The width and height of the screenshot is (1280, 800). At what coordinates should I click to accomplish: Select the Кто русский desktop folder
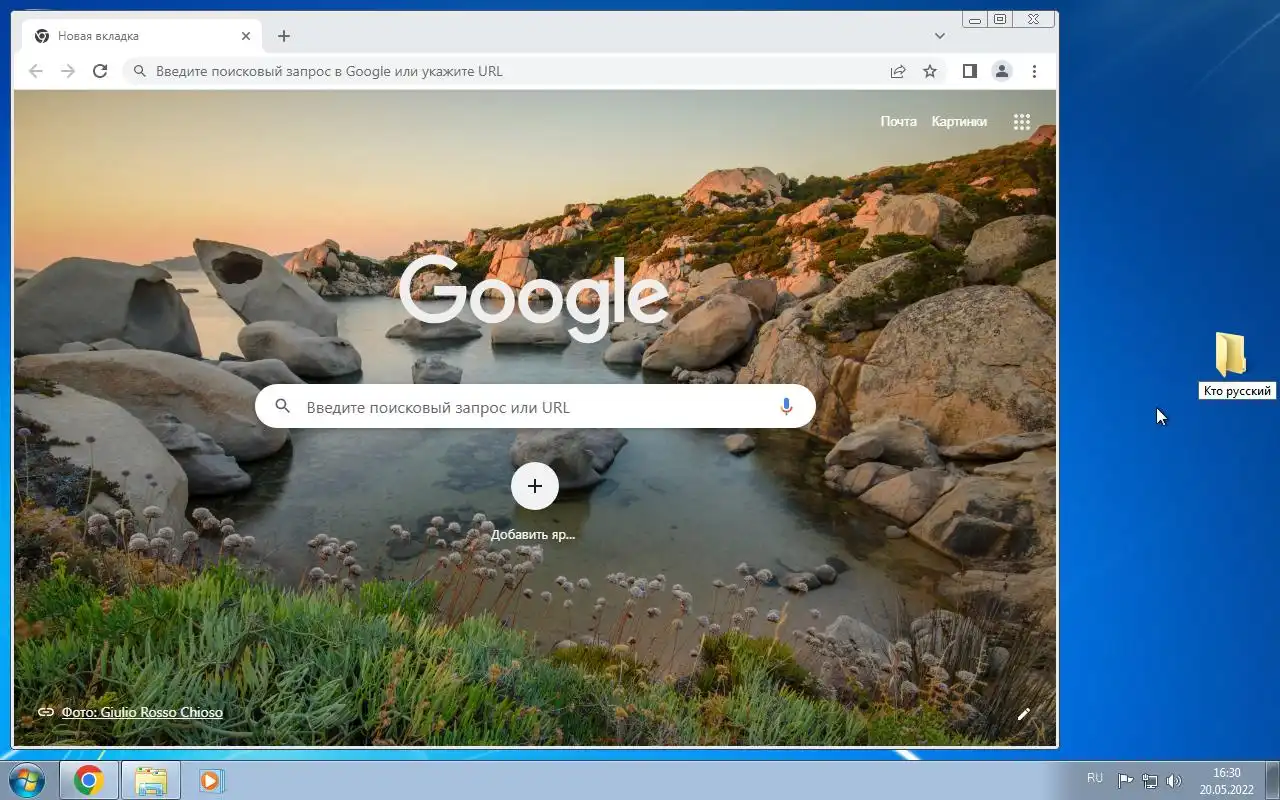point(1236,366)
